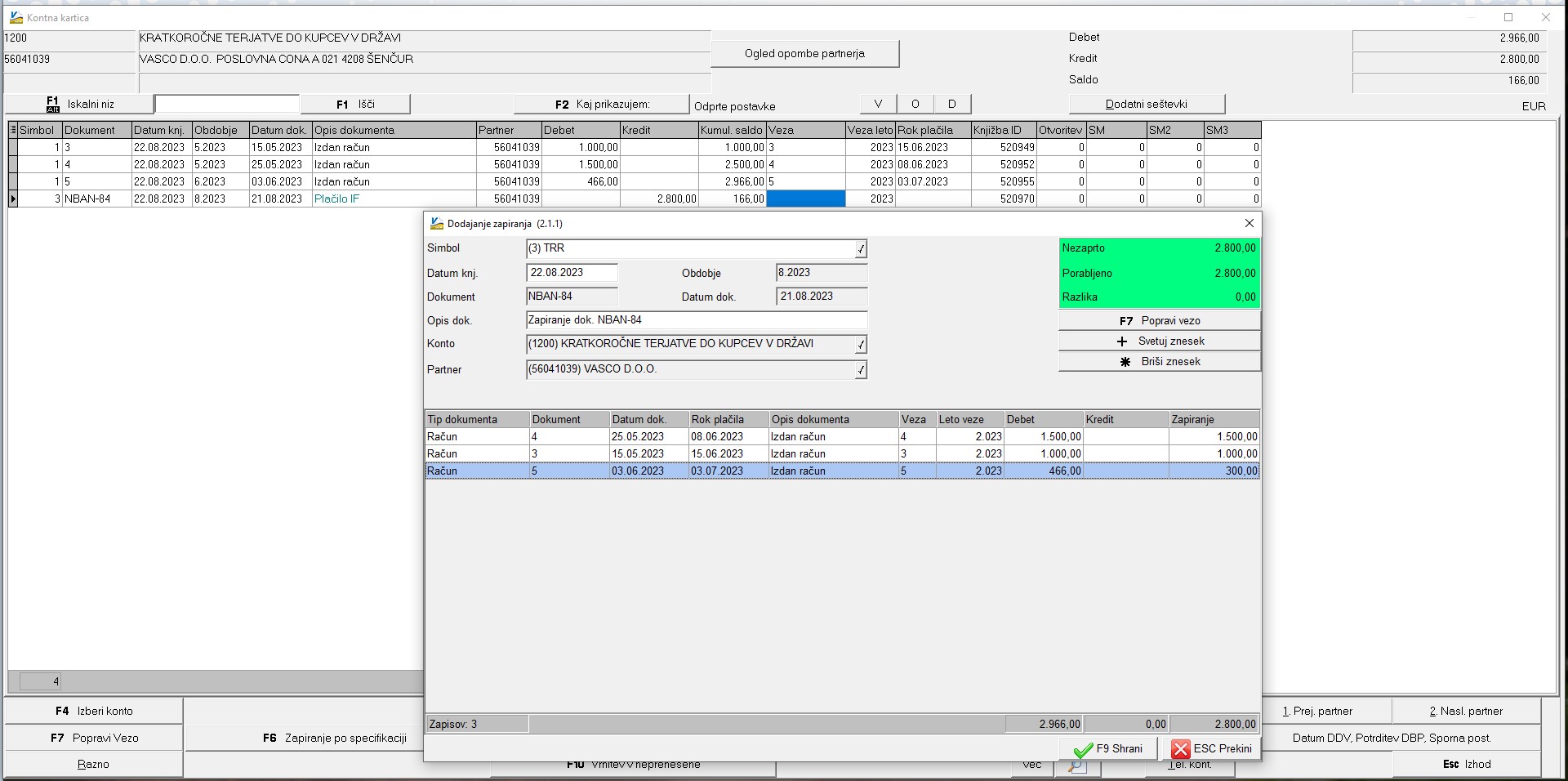
Task: Open Ogled opombe partnerja
Action: point(804,53)
